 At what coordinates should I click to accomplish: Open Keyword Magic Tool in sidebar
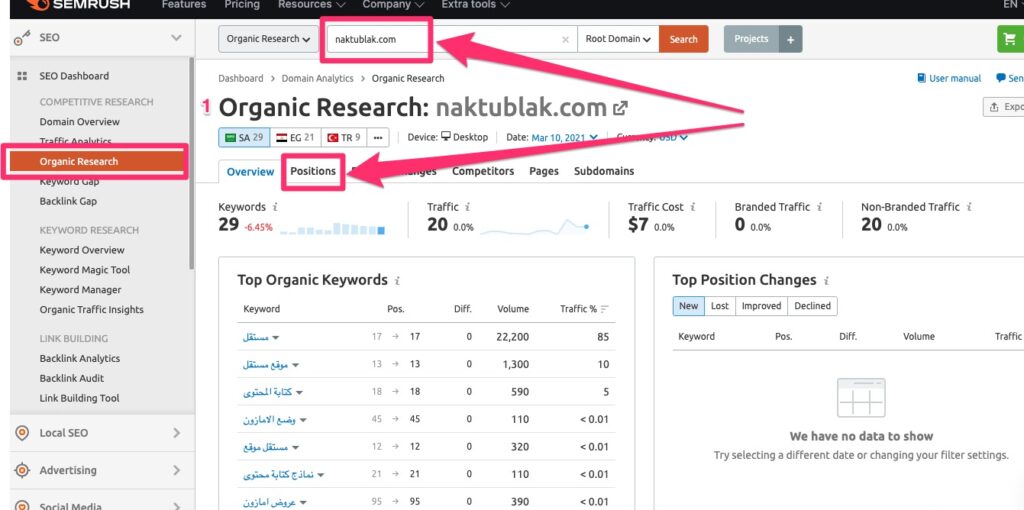[x=85, y=270]
